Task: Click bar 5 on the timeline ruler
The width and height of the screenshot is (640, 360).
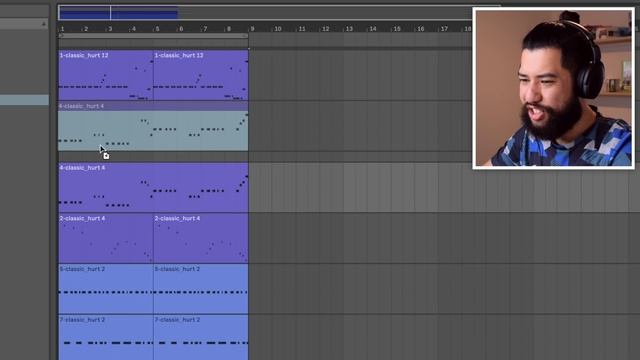Action: pos(157,29)
